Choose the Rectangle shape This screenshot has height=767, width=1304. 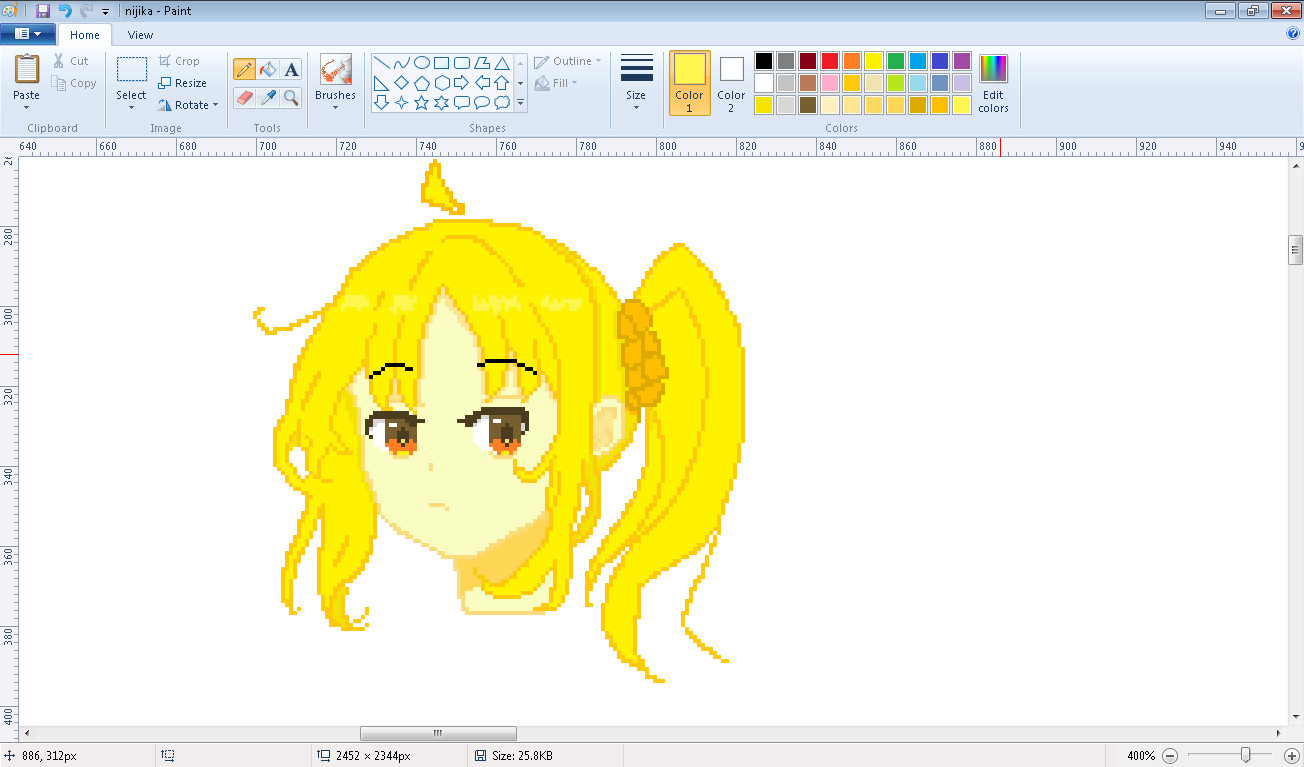click(441, 62)
